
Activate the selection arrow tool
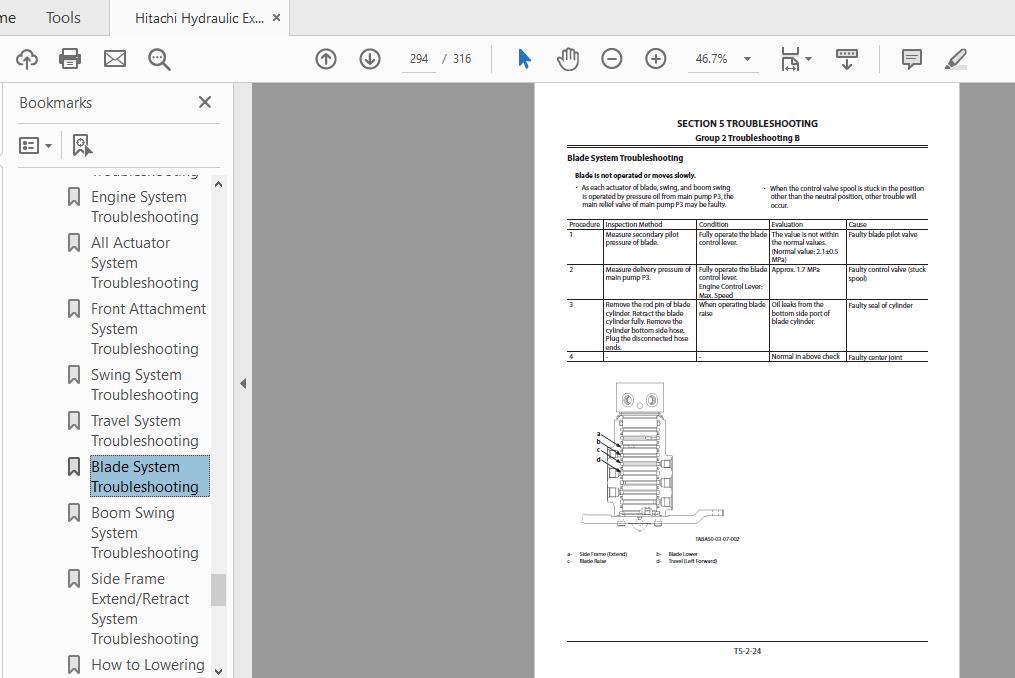pyautogui.click(x=524, y=59)
